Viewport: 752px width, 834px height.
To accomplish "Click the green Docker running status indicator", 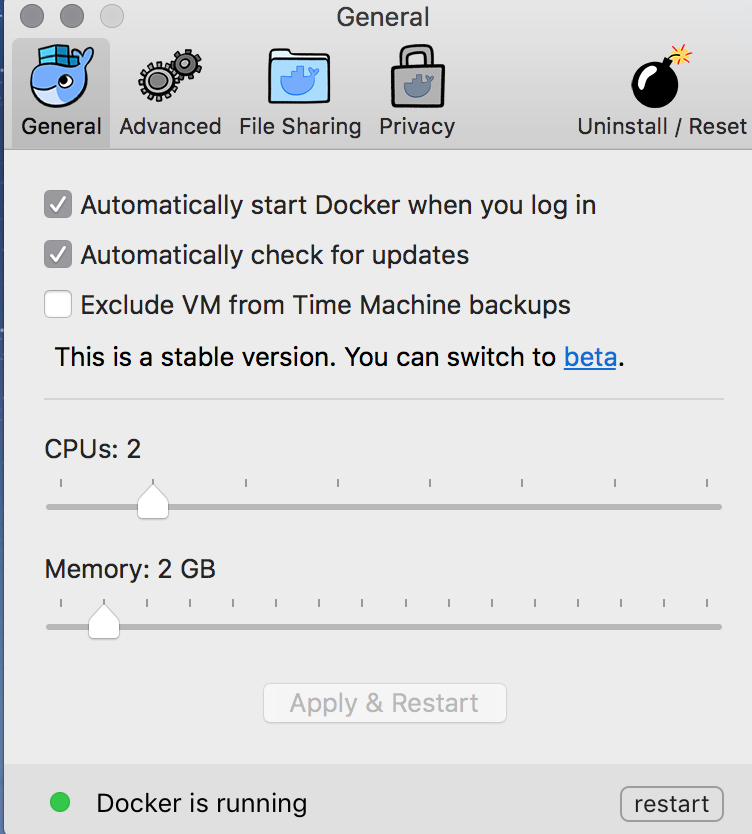I will [x=60, y=802].
